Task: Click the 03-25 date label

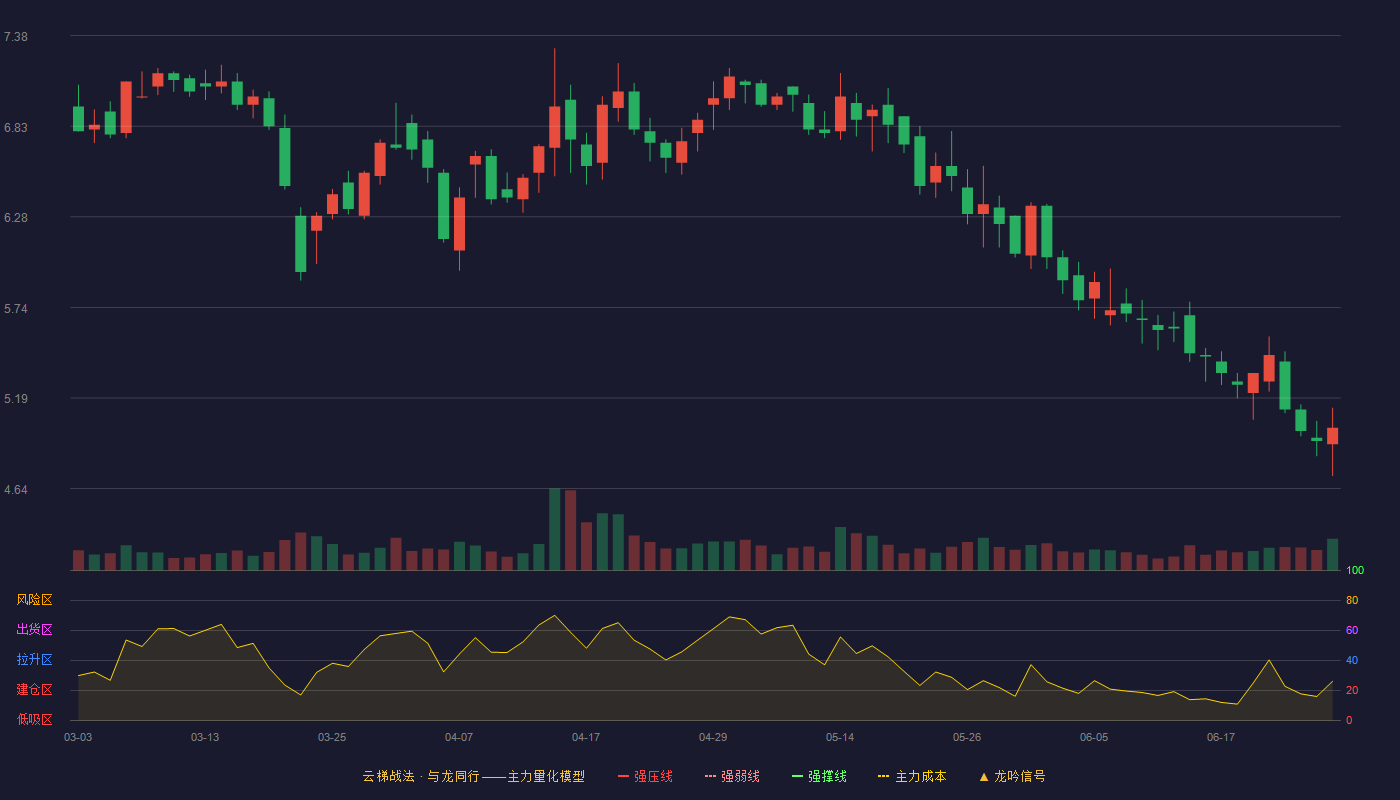Action: [332, 737]
